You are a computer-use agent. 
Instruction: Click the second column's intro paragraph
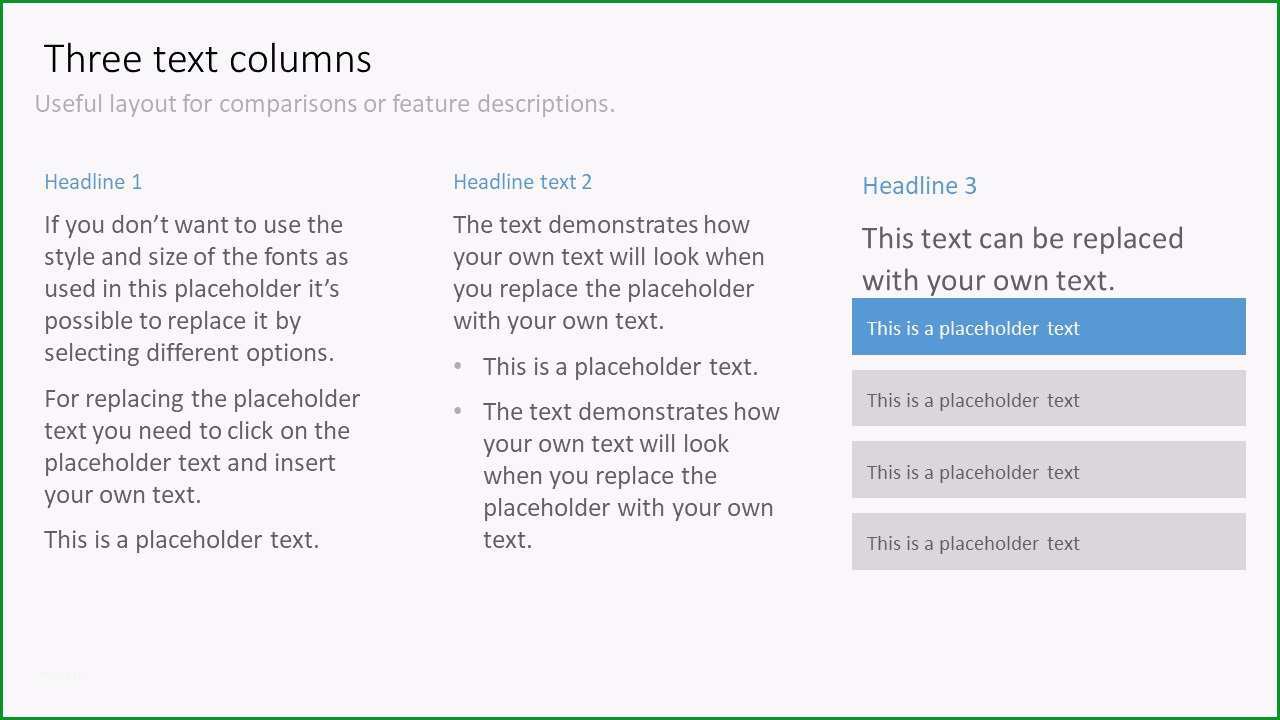click(609, 273)
